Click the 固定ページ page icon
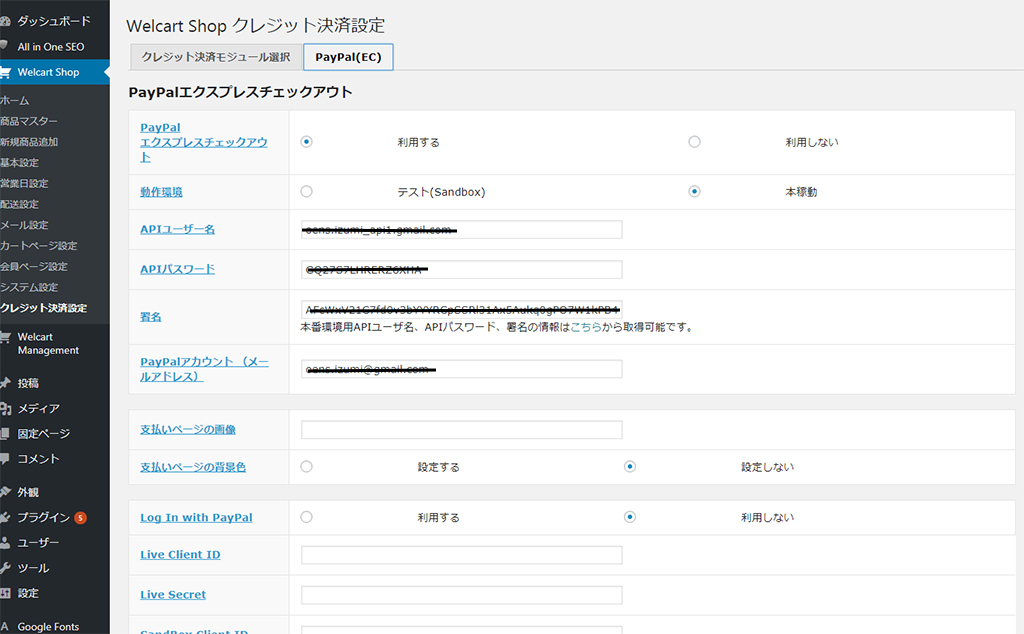This screenshot has width=1024, height=634. coord(5,434)
